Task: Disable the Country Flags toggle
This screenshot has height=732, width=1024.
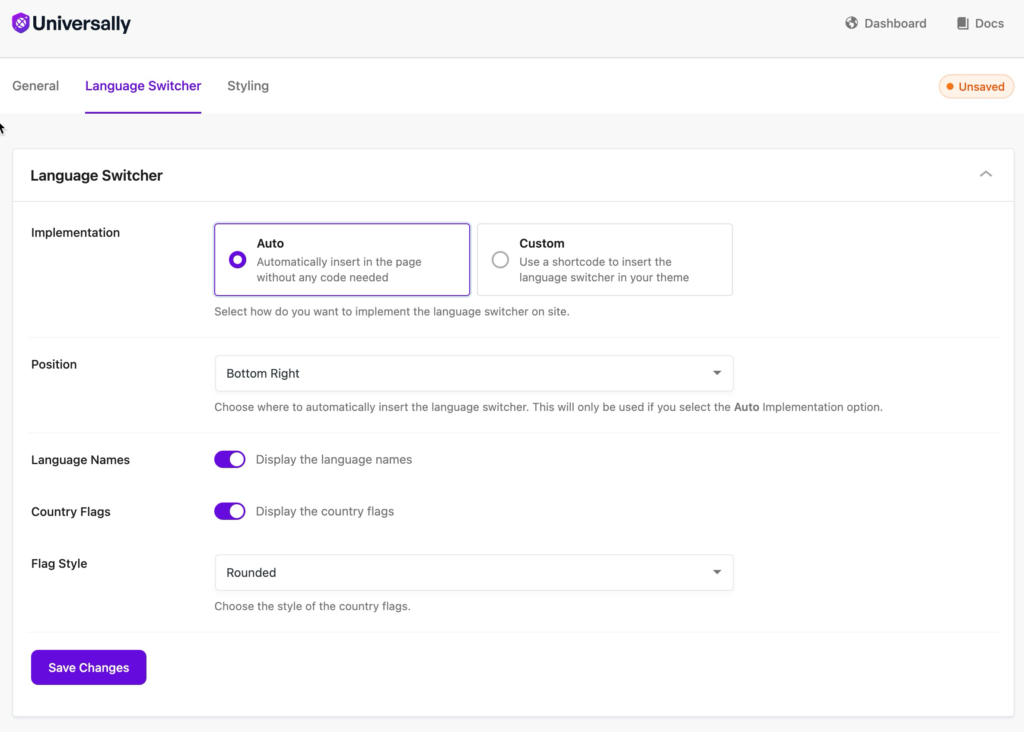Action: click(x=230, y=511)
